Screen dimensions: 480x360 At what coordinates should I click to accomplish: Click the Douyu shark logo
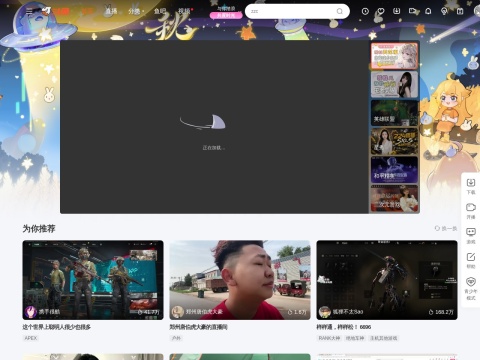57,11
